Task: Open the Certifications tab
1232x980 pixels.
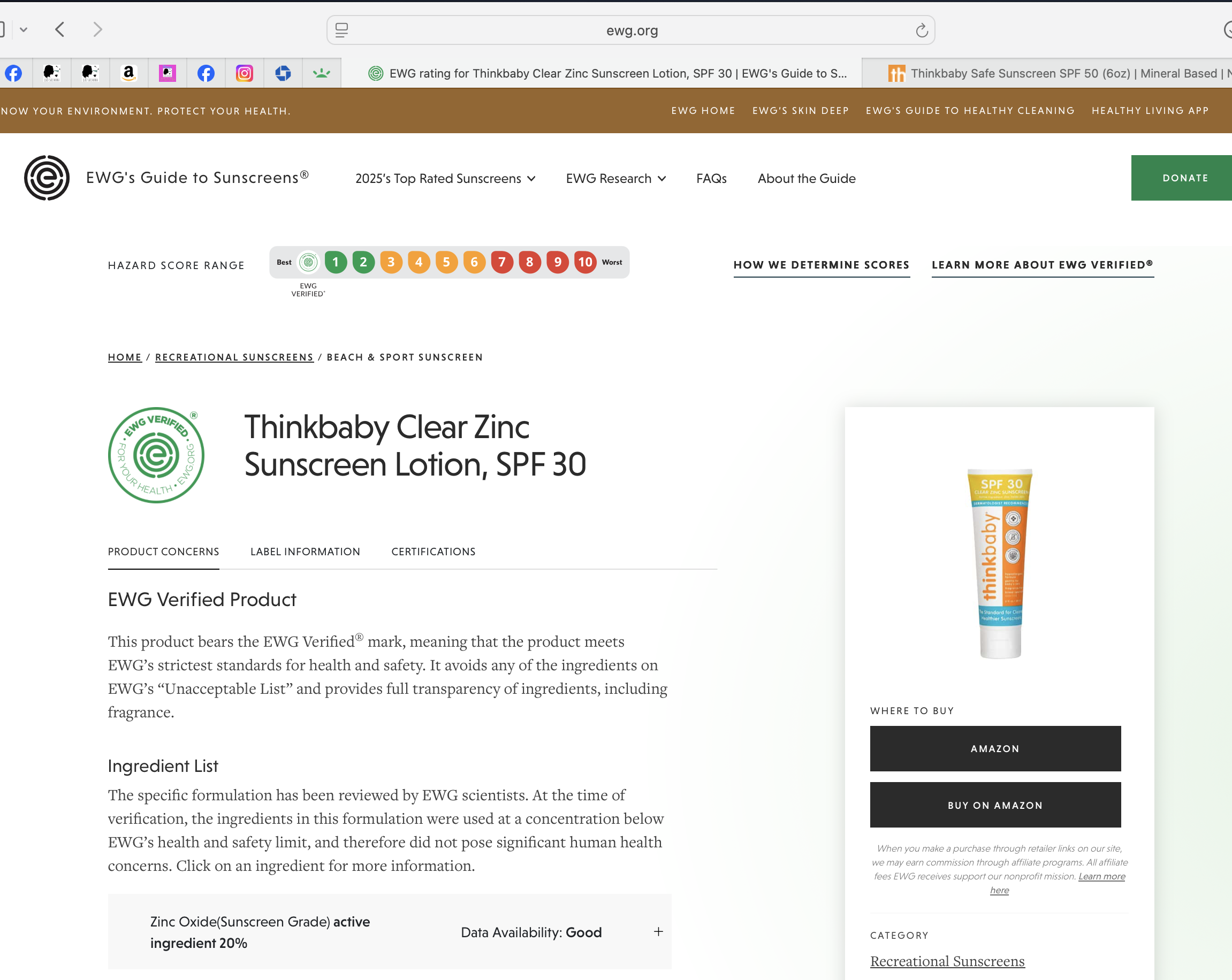Action: click(x=433, y=552)
